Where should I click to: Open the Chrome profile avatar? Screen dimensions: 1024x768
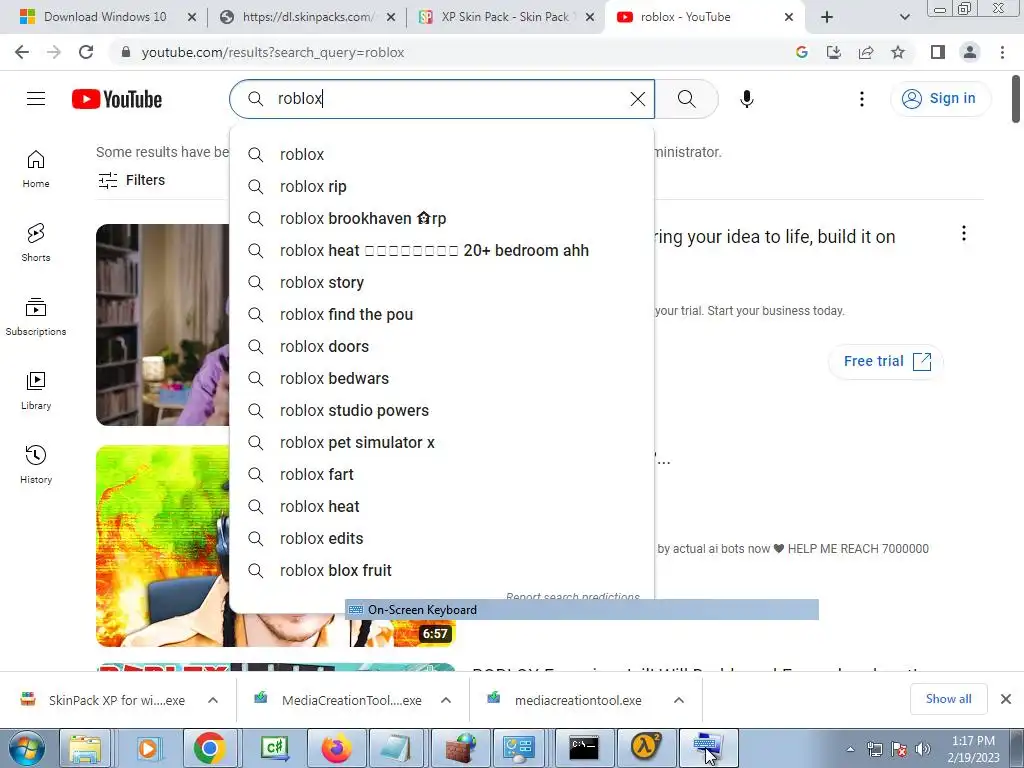[x=970, y=52]
